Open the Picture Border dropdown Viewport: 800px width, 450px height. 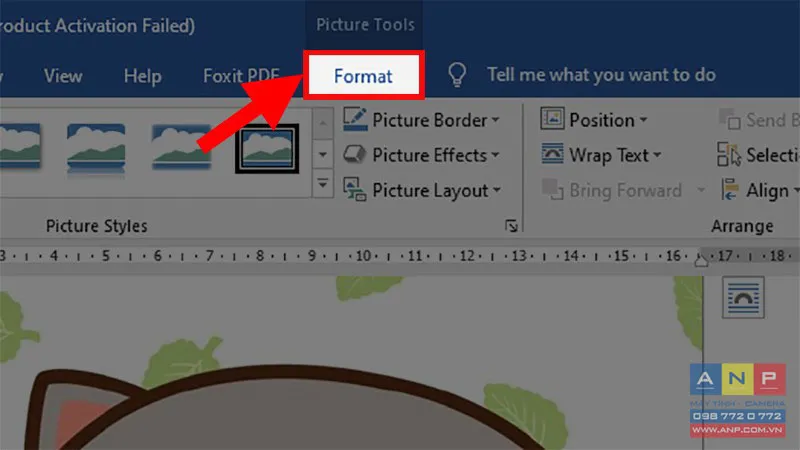pos(421,120)
